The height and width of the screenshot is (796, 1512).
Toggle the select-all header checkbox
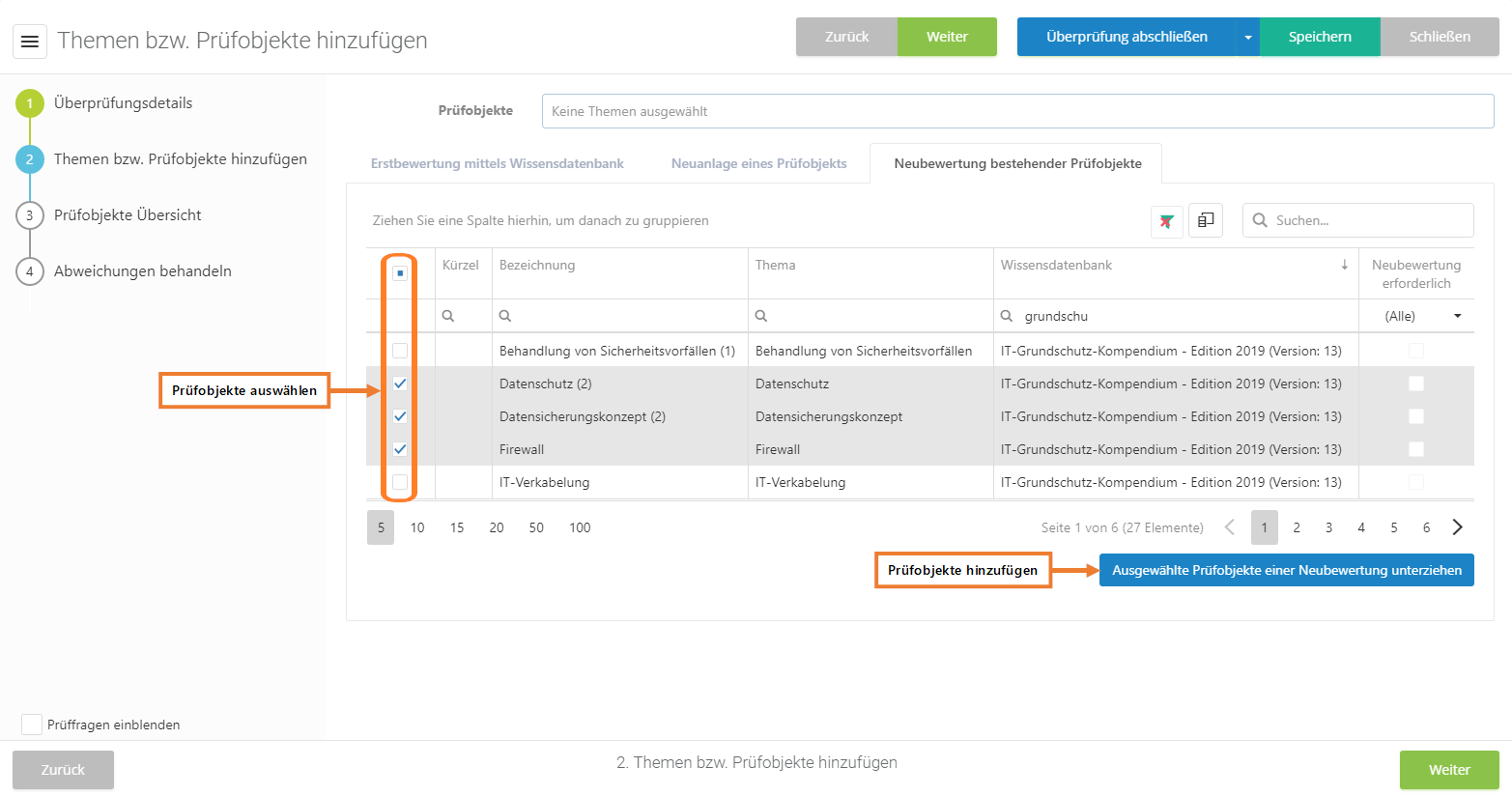coord(400,273)
